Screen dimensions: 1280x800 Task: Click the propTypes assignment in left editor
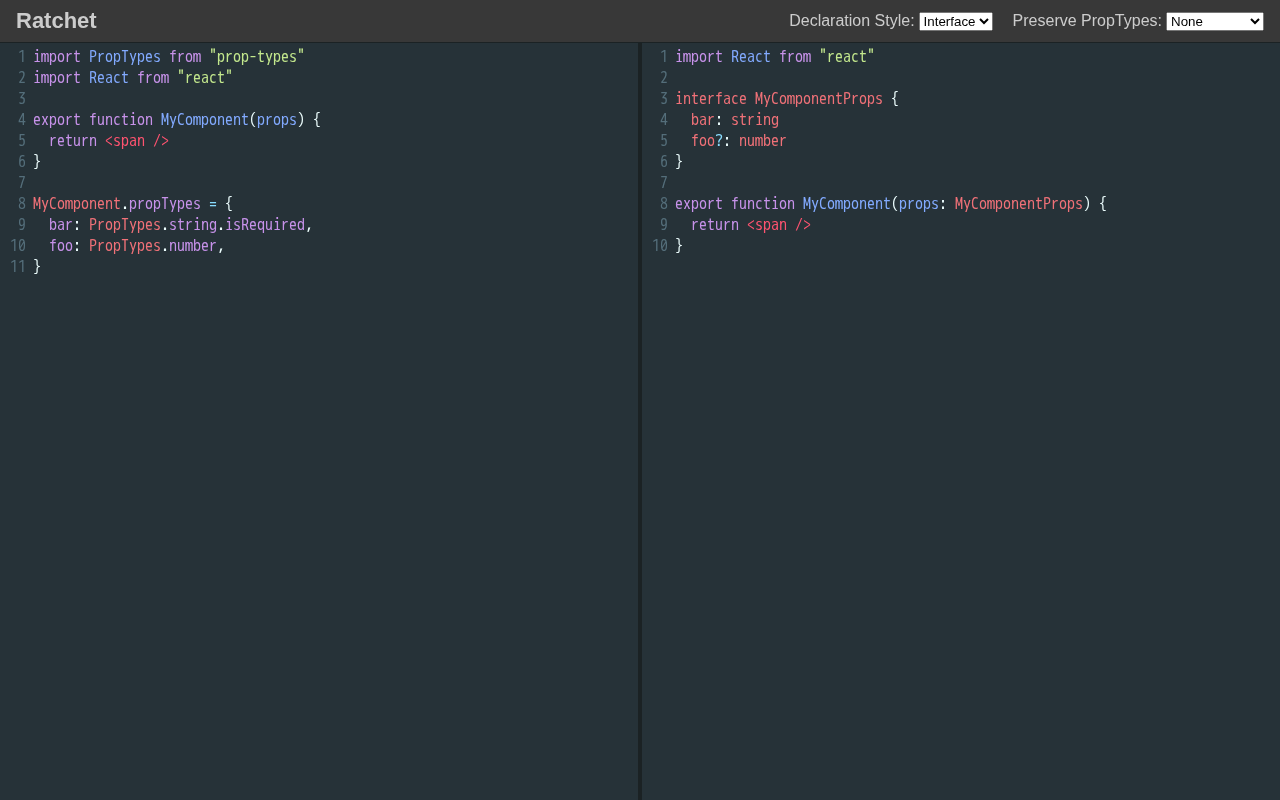(164, 204)
